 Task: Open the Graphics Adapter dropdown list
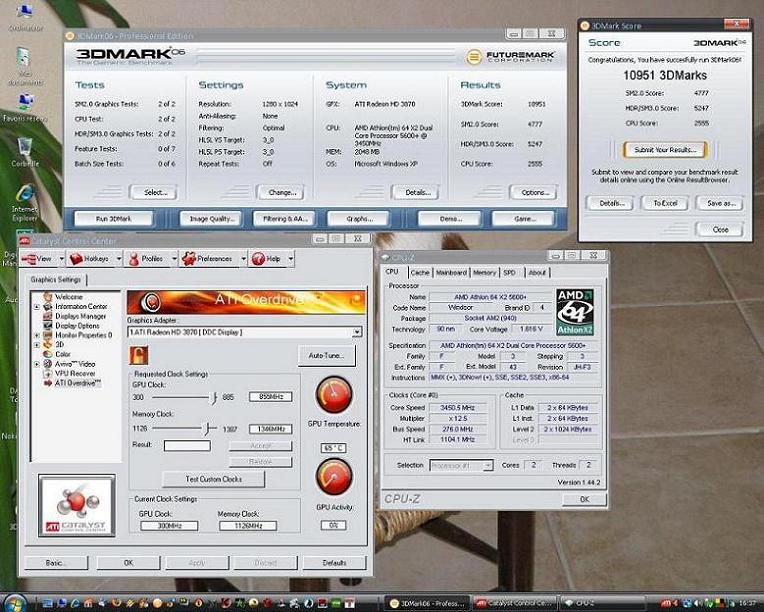(357, 332)
